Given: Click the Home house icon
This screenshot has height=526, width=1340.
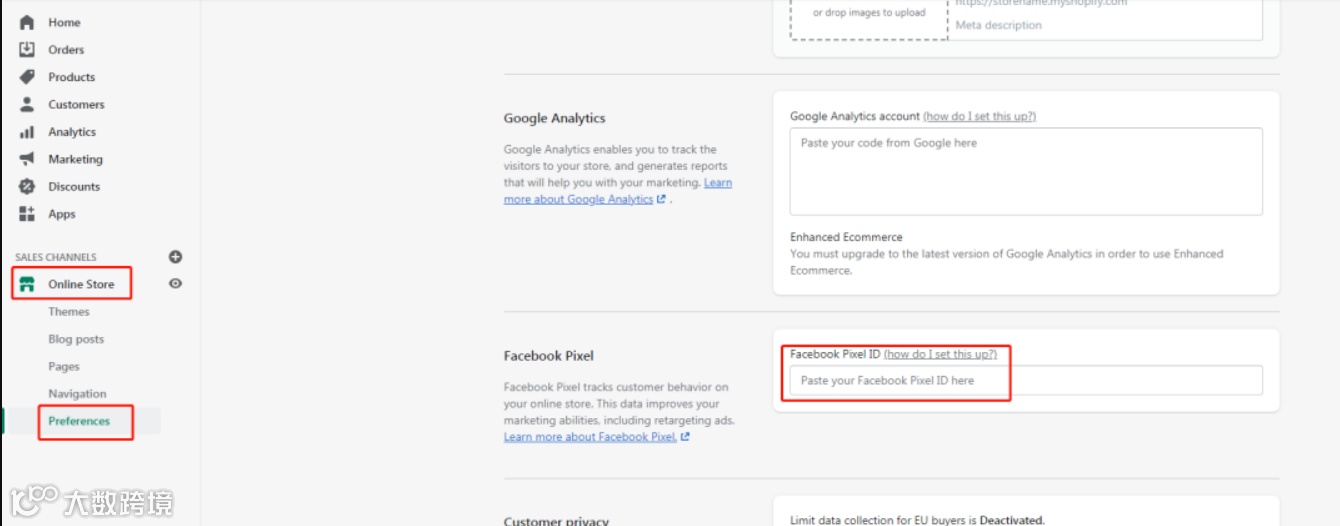Looking at the screenshot, I should pos(27,22).
